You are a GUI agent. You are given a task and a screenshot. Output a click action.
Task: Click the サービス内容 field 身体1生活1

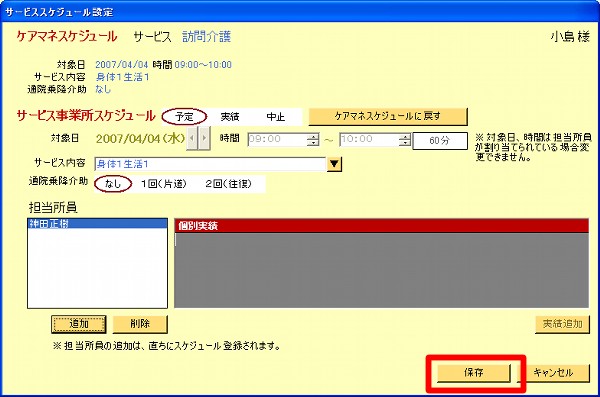[x=210, y=164]
